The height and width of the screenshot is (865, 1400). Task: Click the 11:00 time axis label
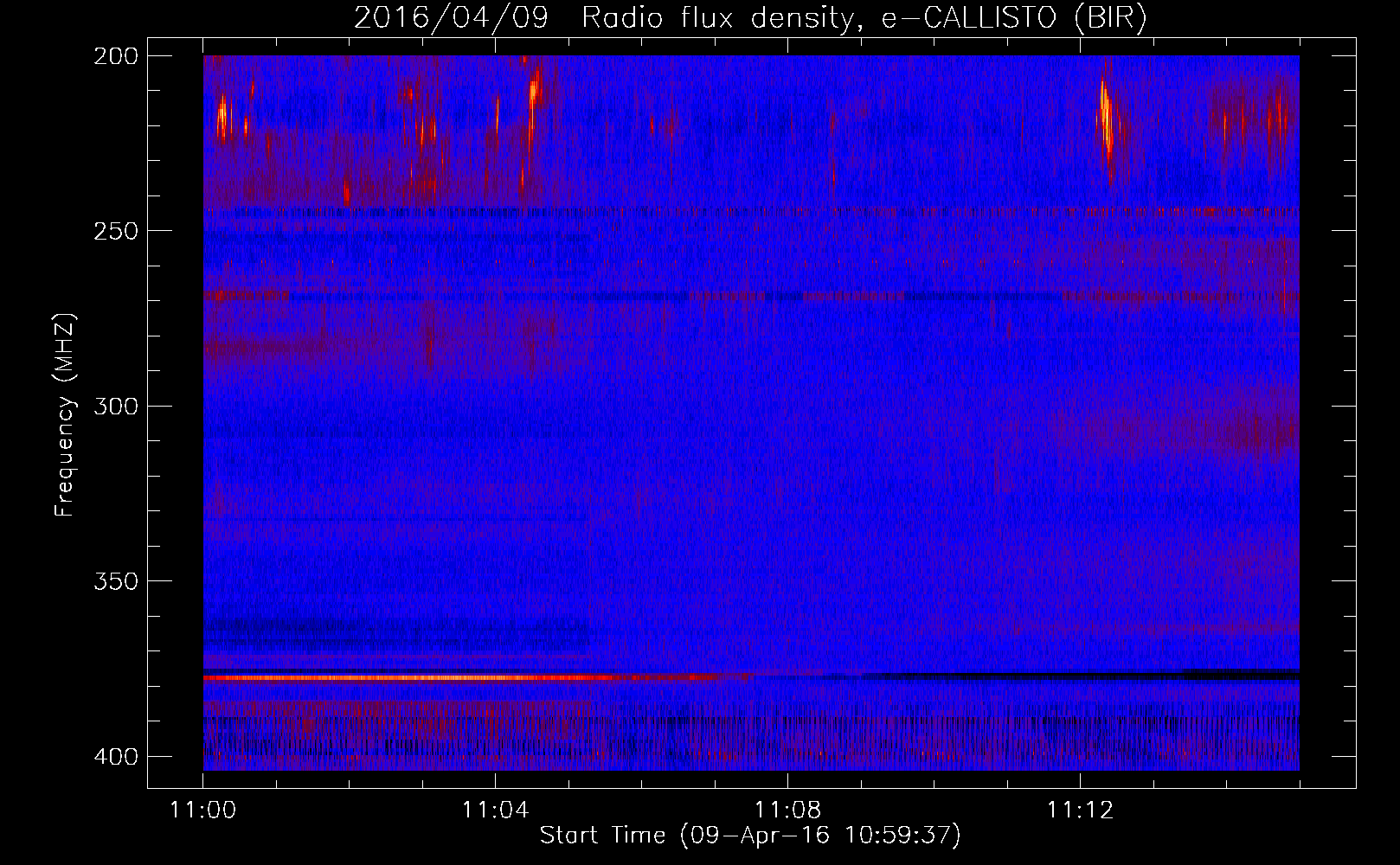point(203,811)
